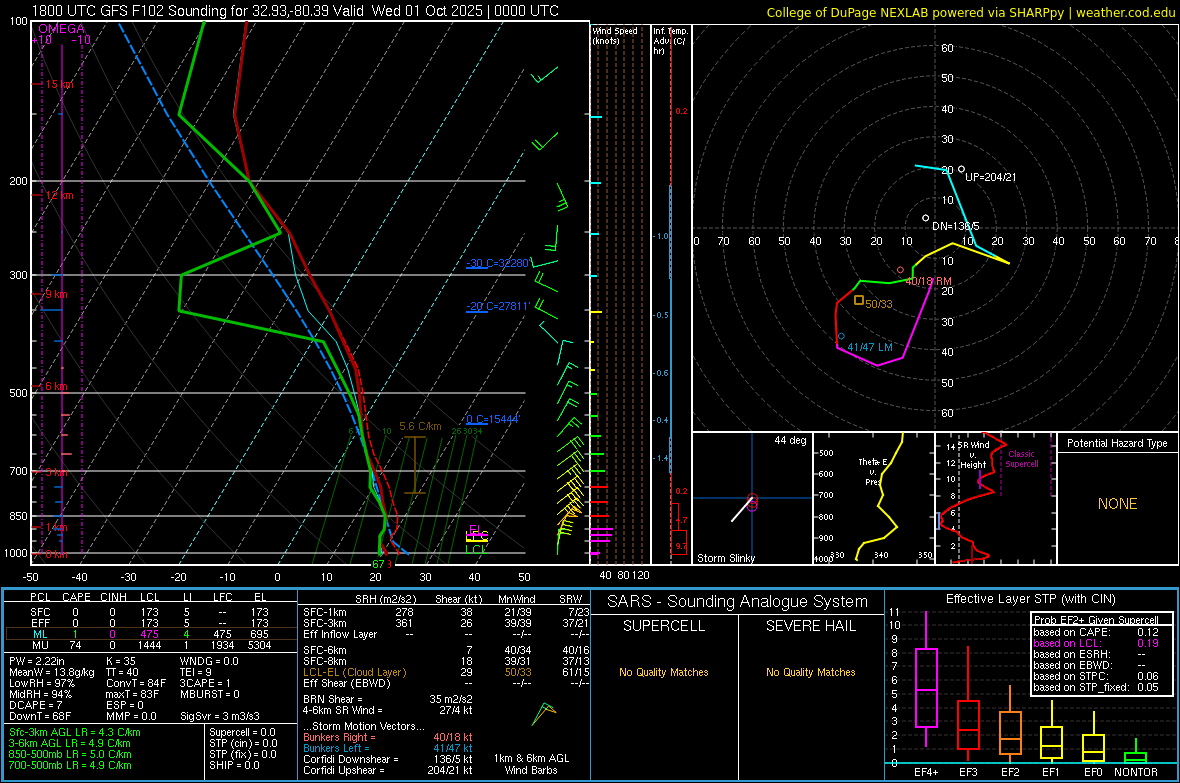Click the Eff Shear (EBWD) row
1180x783 pixels.
tap(446, 683)
